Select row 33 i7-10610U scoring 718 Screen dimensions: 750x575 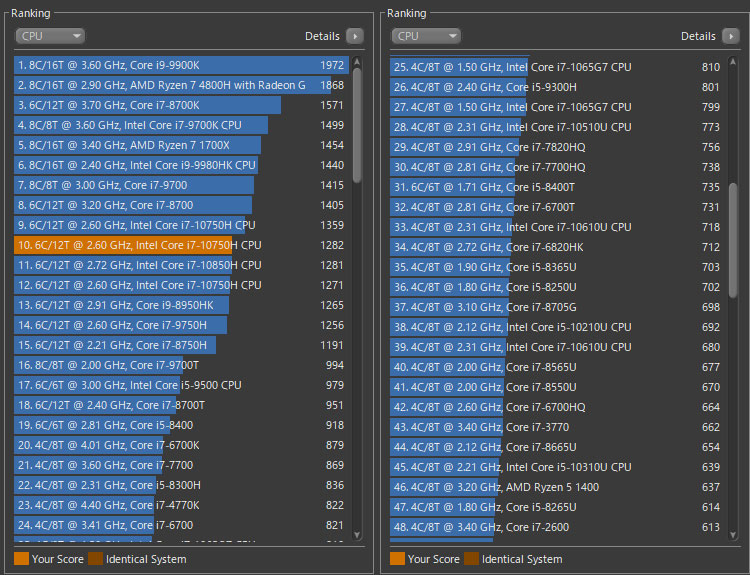click(x=558, y=228)
